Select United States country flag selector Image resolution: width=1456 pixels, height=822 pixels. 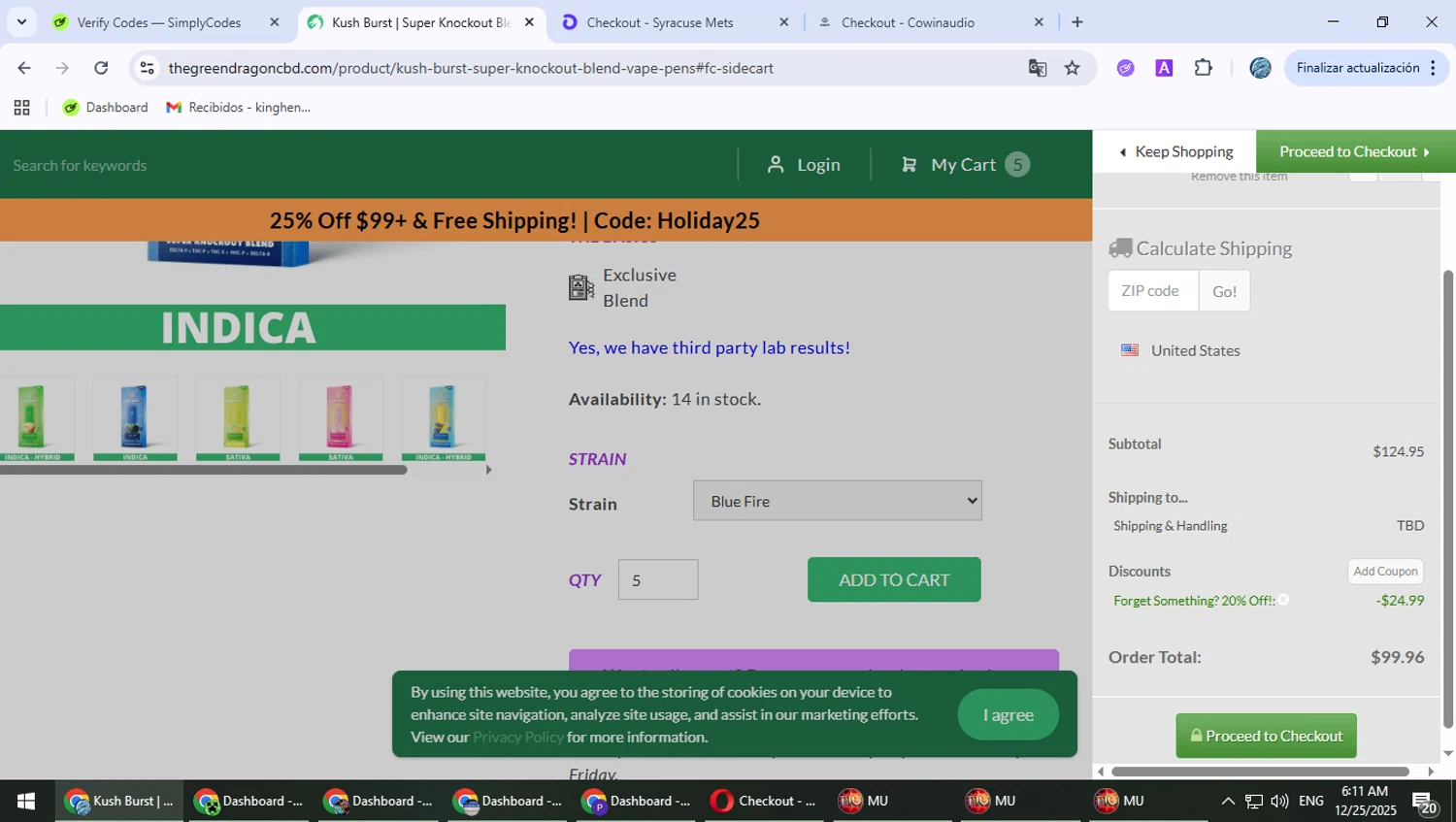[1181, 350]
